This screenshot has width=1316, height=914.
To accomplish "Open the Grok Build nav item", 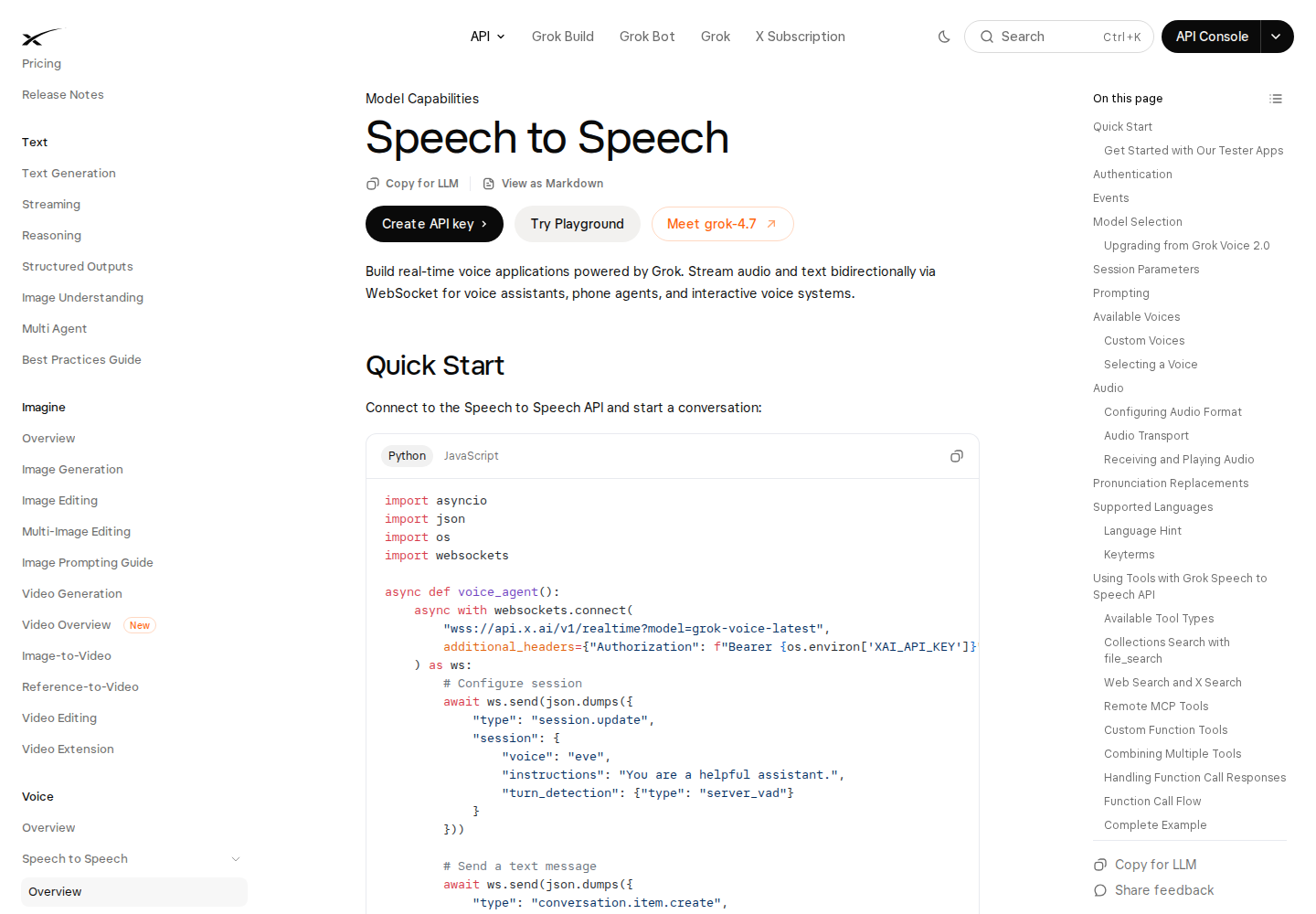I will 563,37.
